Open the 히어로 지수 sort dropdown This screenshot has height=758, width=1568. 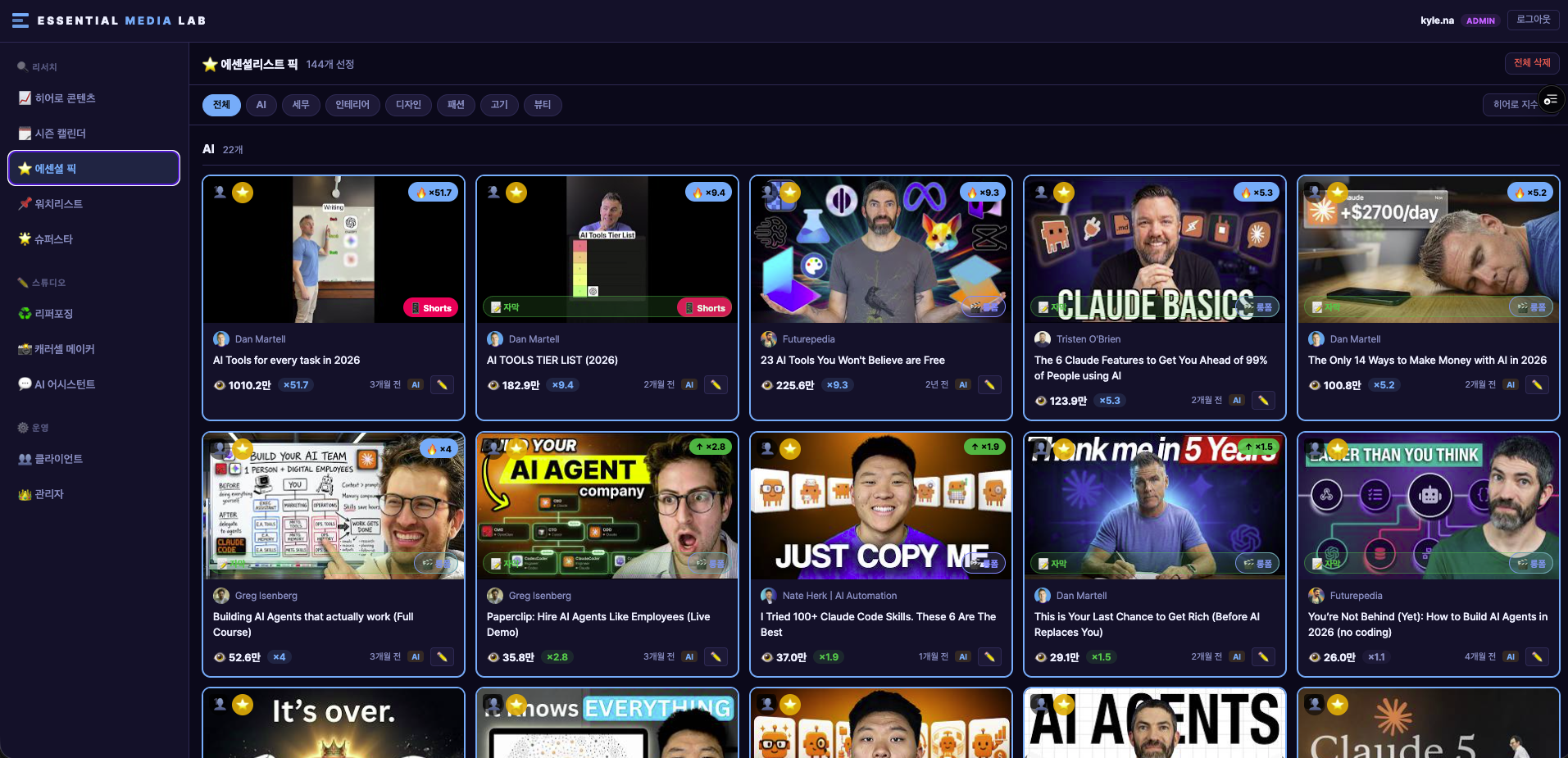[1515, 105]
